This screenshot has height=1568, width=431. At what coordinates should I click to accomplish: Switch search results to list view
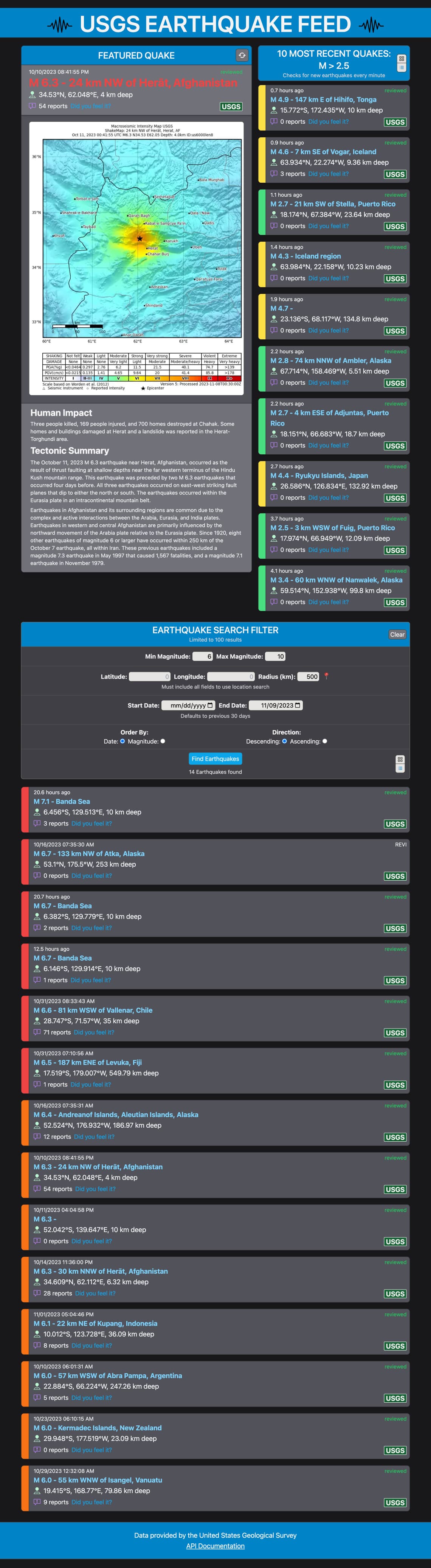[x=400, y=768]
